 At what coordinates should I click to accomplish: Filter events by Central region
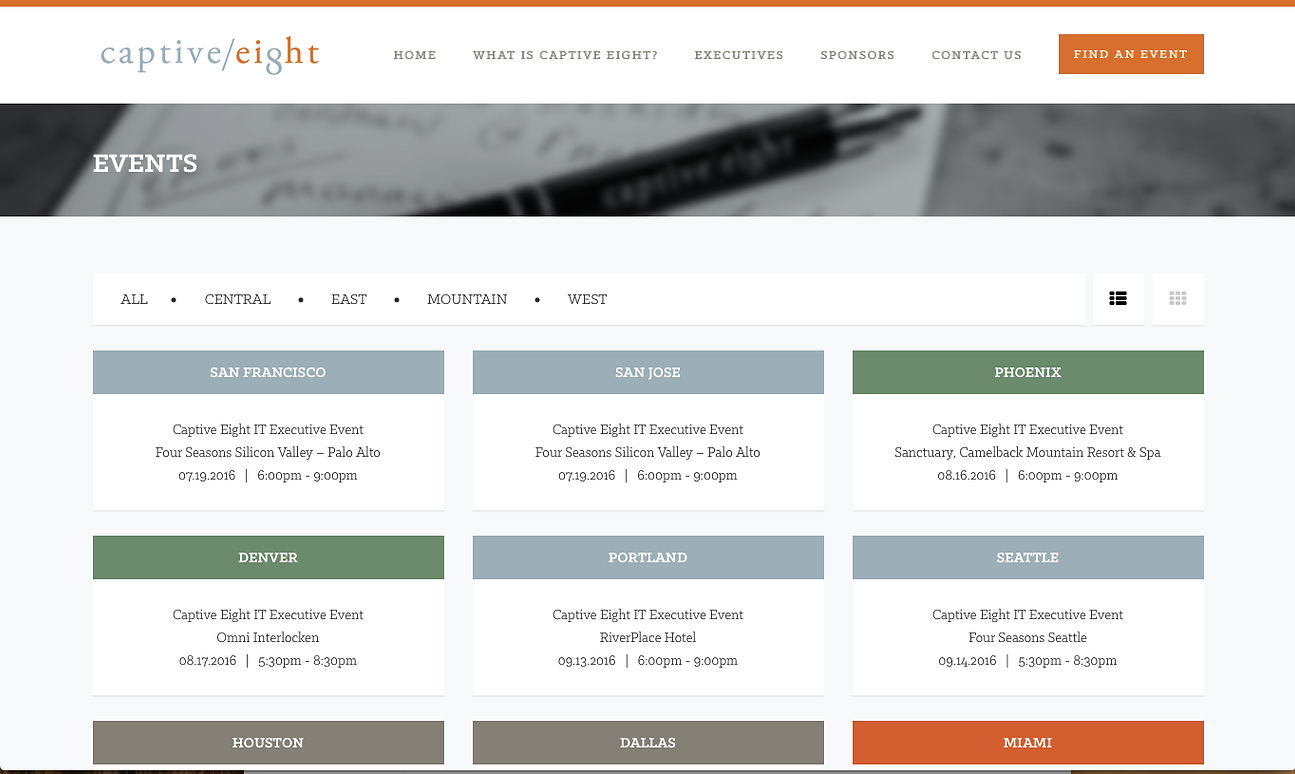(238, 299)
